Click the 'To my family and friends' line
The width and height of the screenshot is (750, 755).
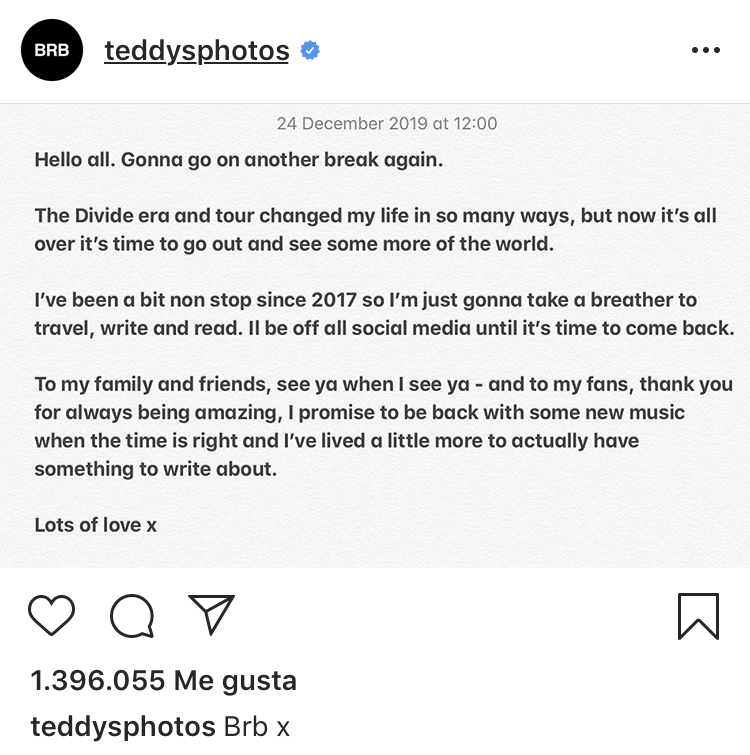click(383, 384)
